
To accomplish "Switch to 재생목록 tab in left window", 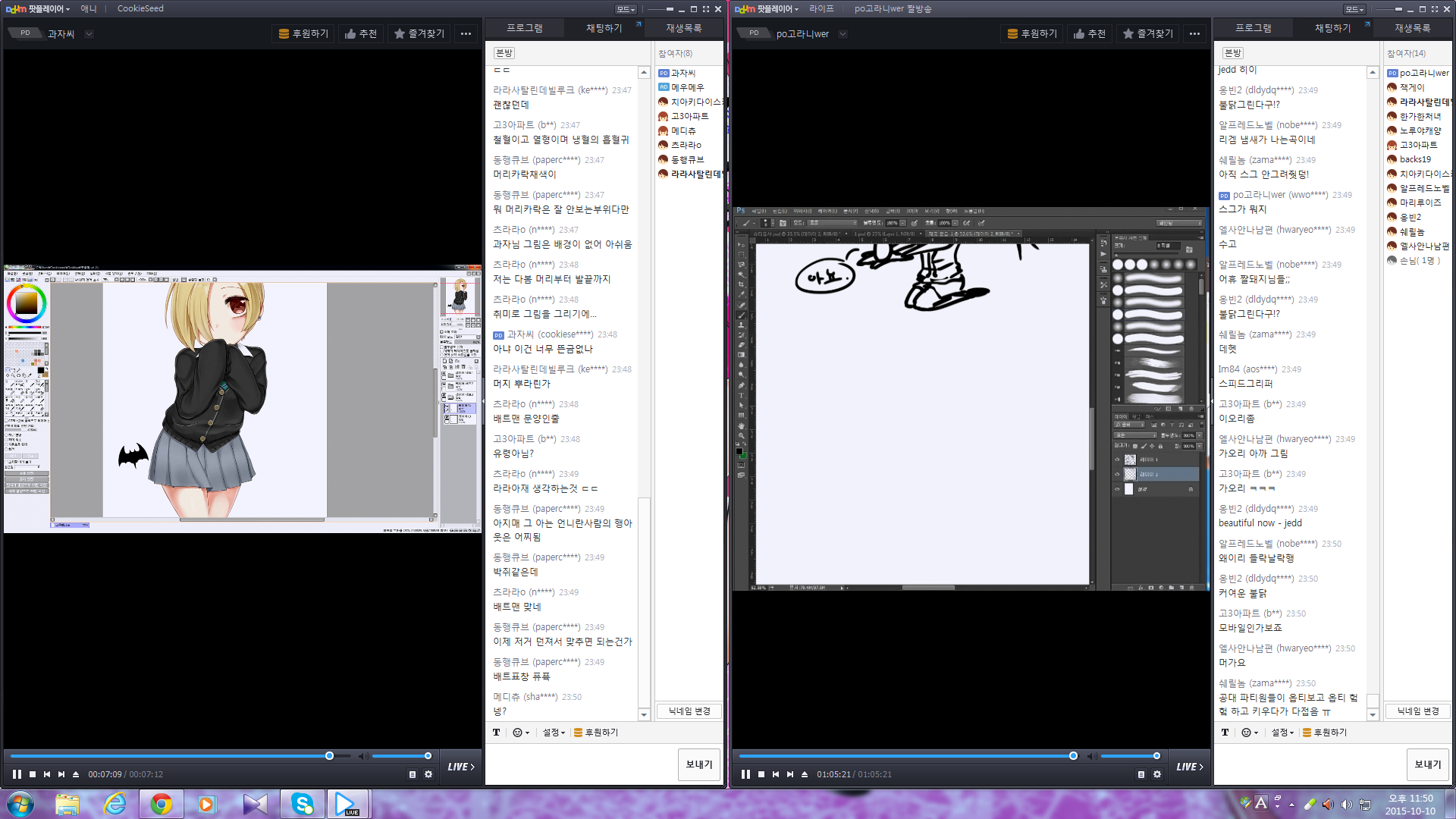I will click(683, 28).
